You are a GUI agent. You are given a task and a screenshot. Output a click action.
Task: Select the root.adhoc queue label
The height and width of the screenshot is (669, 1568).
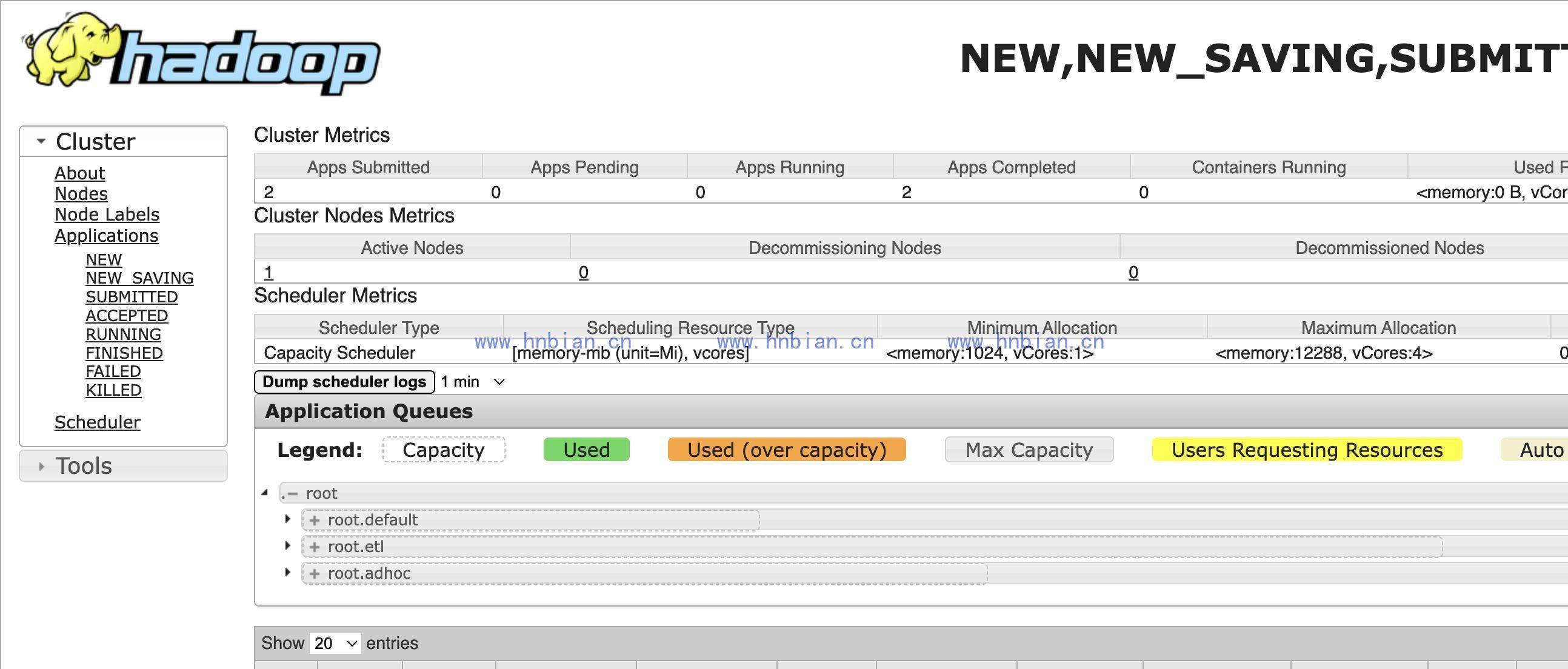click(369, 573)
